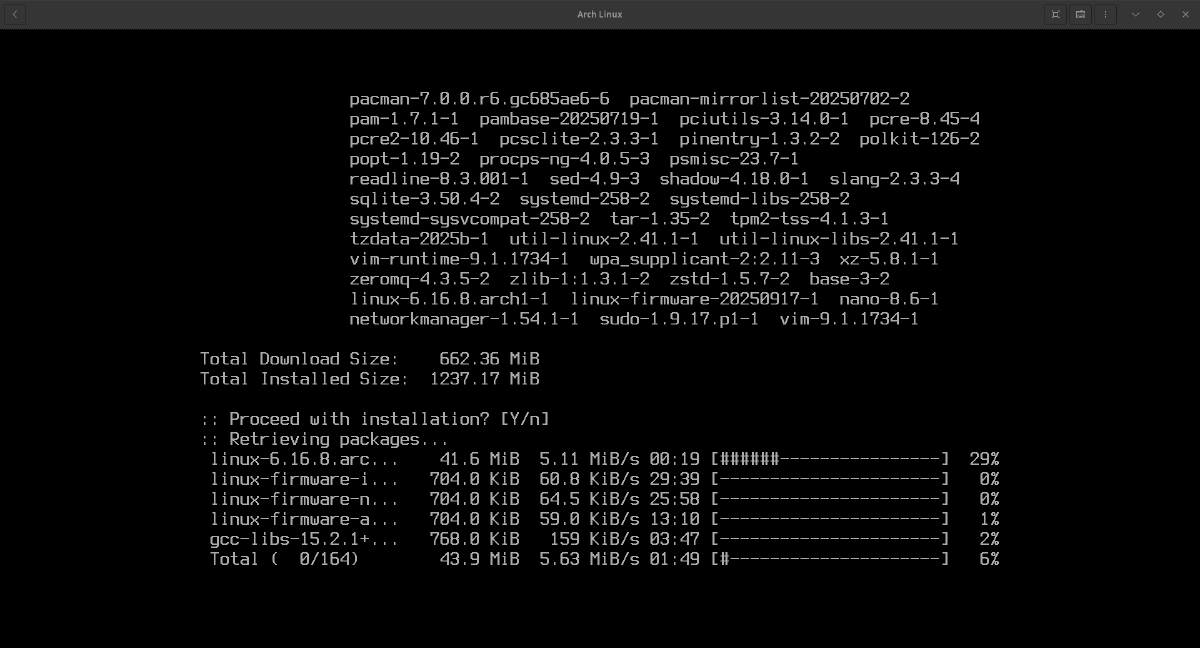Image resolution: width=1200 pixels, height=648 pixels.
Task: Click the Total Installed Size value
Action: pyautogui.click(x=484, y=379)
